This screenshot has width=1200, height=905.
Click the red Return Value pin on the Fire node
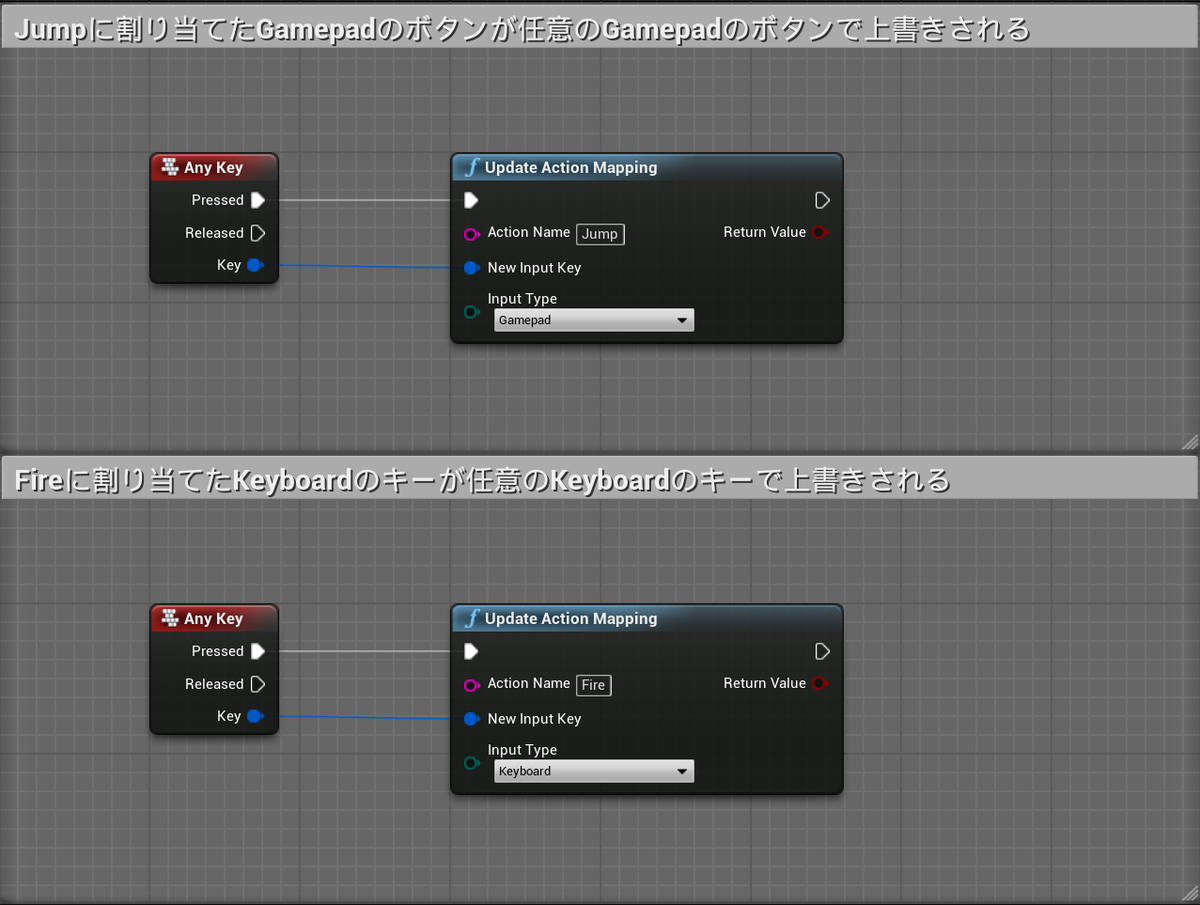coord(820,684)
